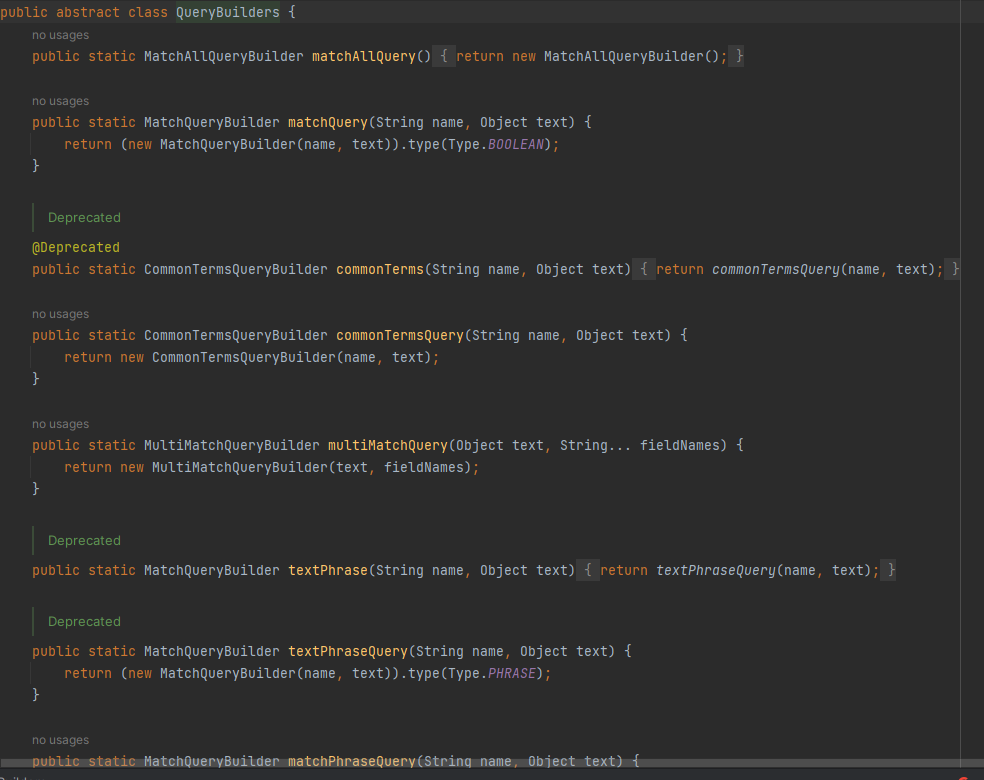Click the 'abstract' keyword in class declaration
Viewport: 984px width, 780px height.
[88, 13]
